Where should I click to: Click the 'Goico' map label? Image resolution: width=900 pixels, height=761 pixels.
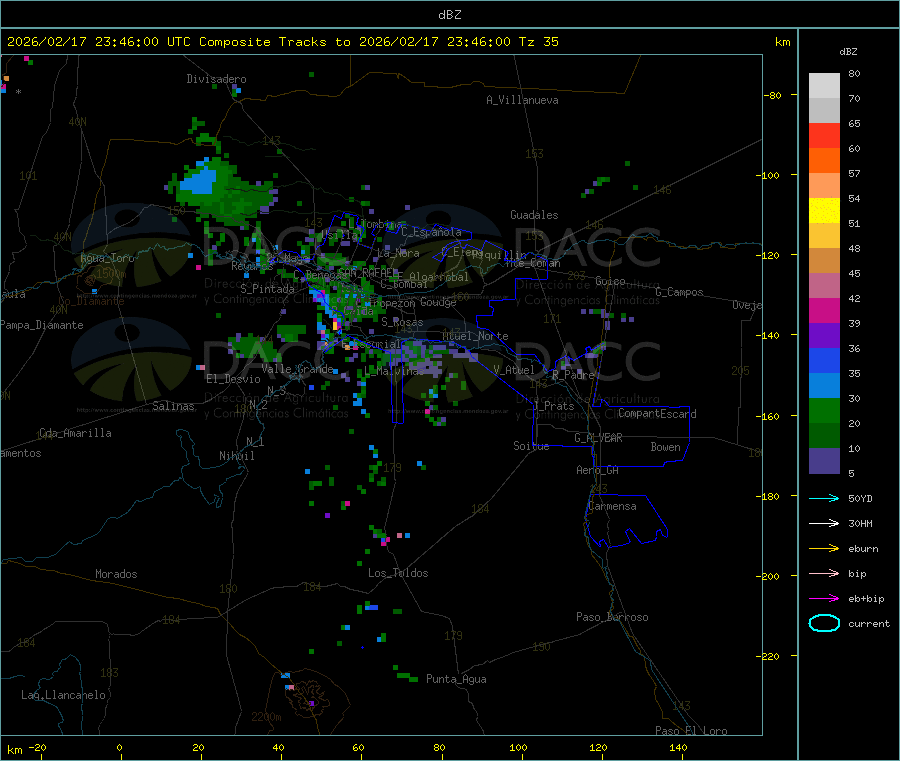610,281
